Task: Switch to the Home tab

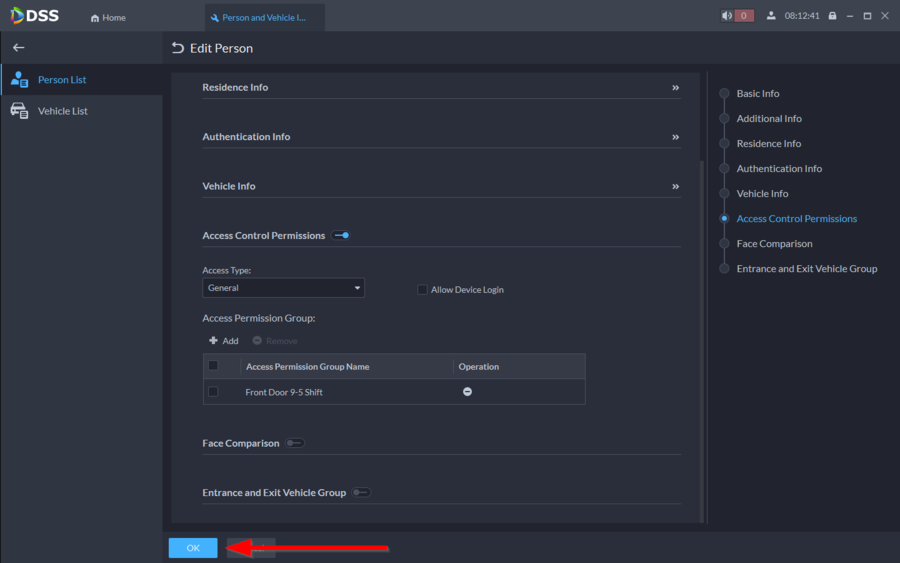Action: pos(108,18)
